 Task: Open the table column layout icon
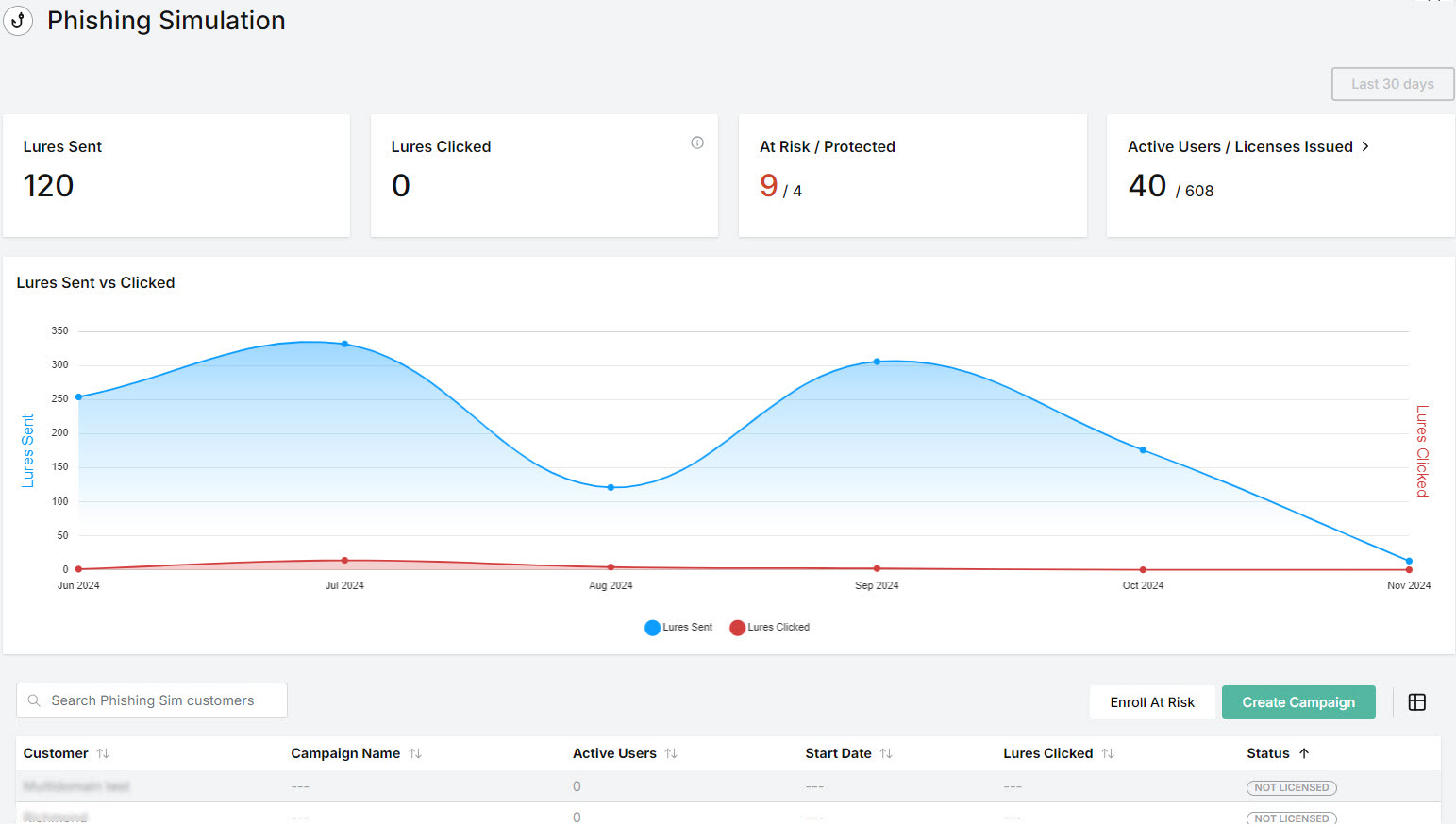[1417, 702]
